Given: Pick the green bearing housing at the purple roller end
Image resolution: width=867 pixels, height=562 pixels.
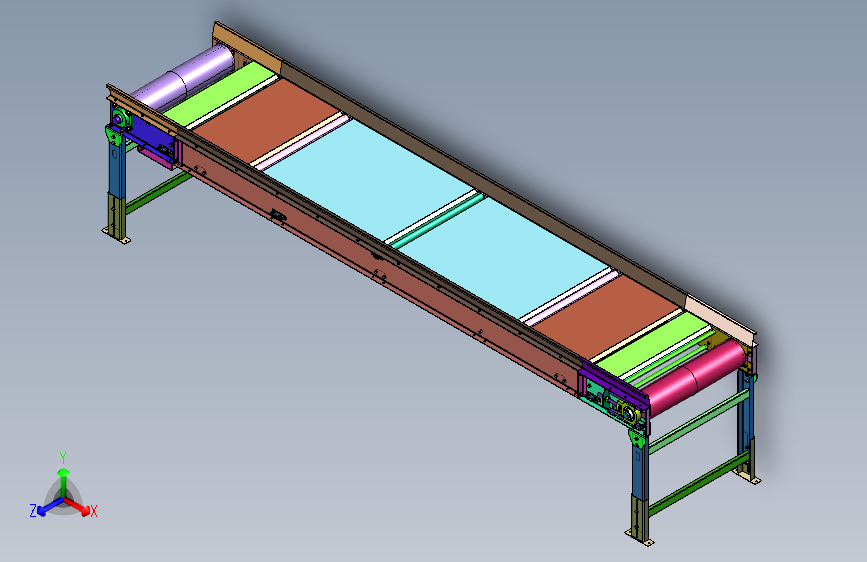Looking at the screenshot, I should click(x=120, y=118).
